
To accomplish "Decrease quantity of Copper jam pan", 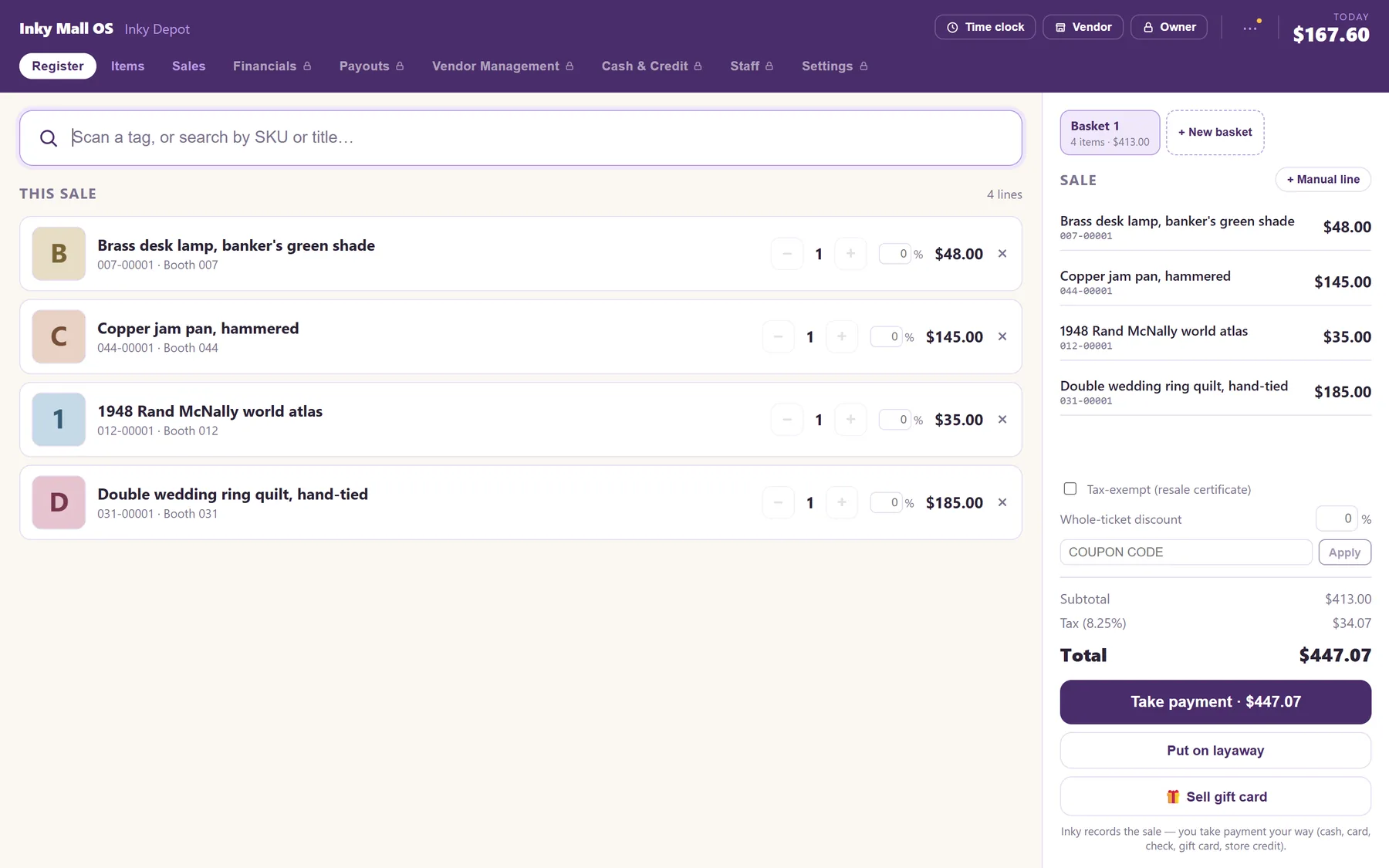I will coord(778,336).
